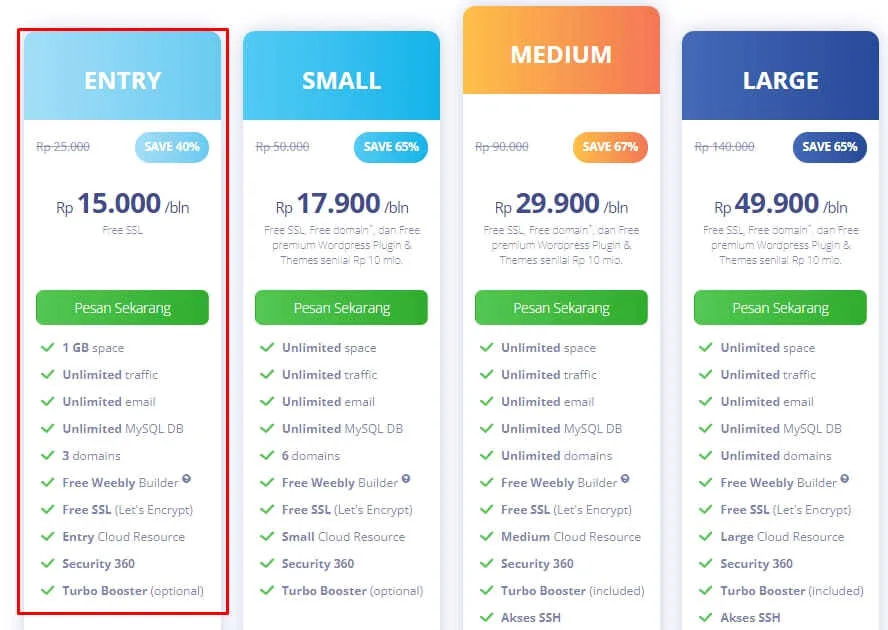
Task: Order the Large plan with Pesan Sekarang
Action: 780,308
